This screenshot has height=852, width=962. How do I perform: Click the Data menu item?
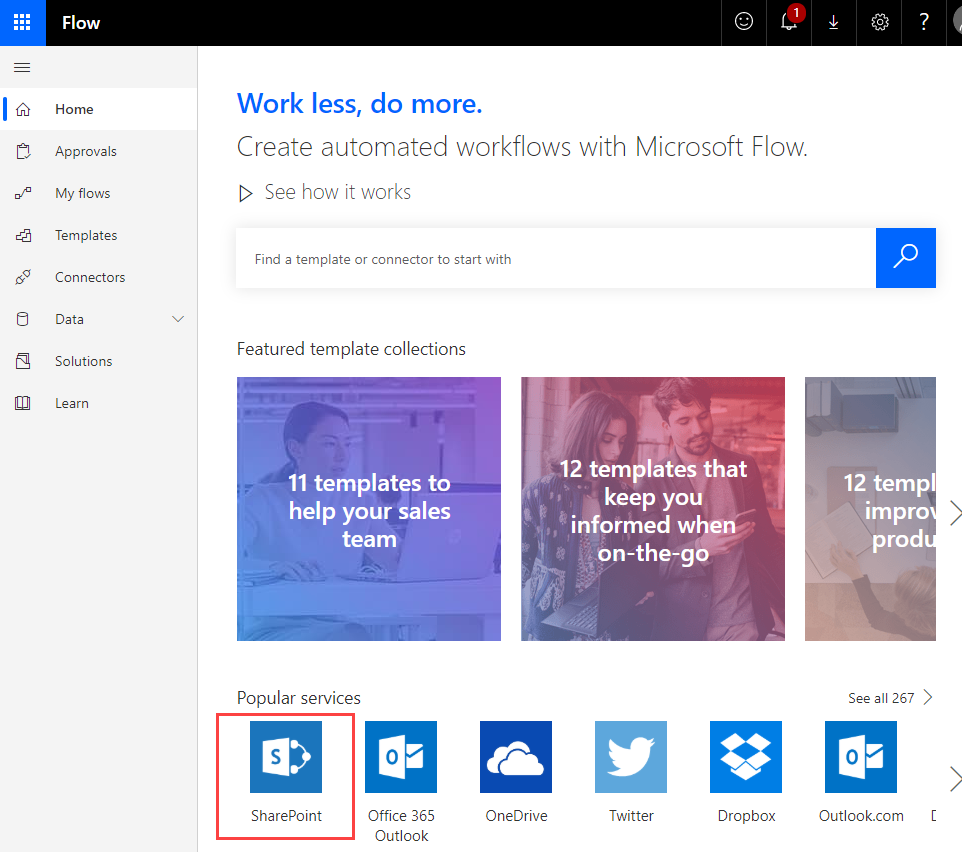pyautogui.click(x=99, y=319)
